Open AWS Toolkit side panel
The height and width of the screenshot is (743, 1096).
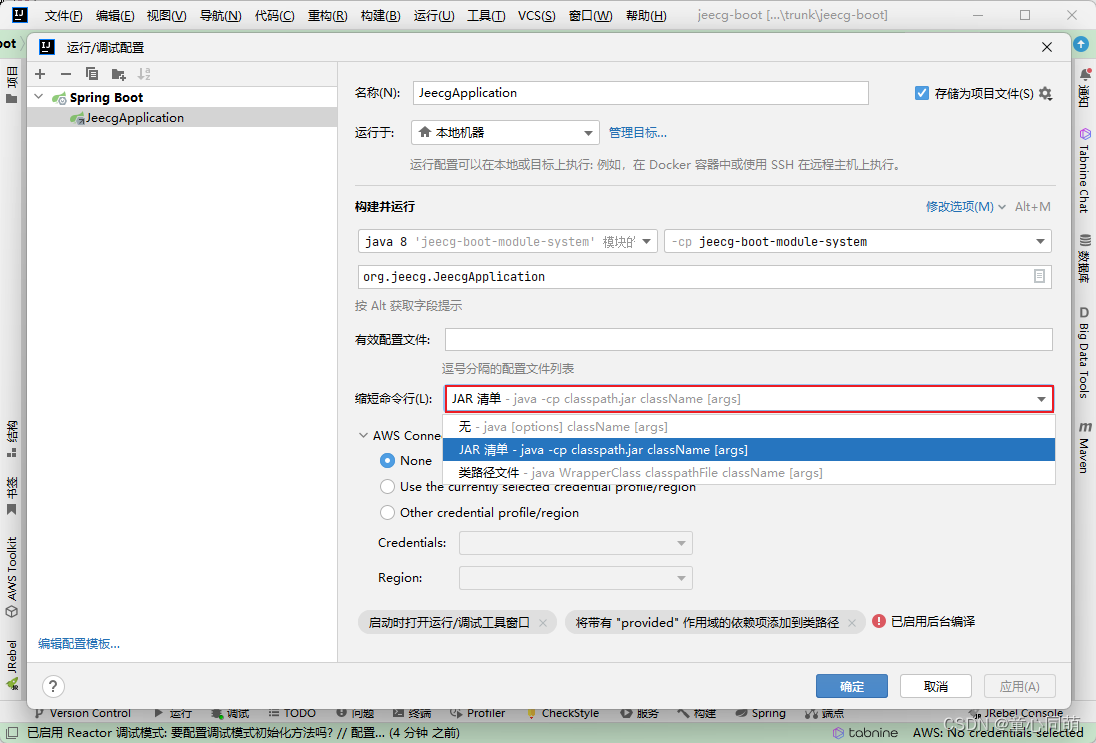click(12, 577)
